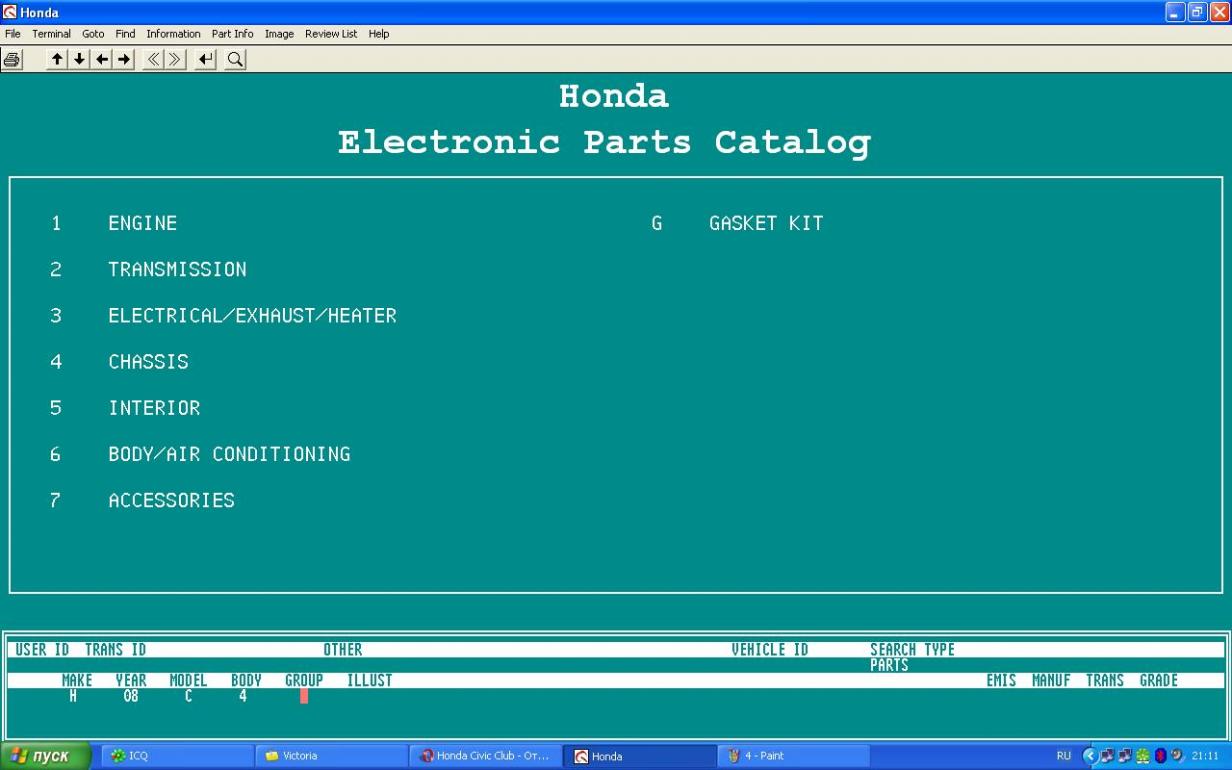The image size is (1232, 770).
Task: Open the Part Info menu
Action: point(232,34)
